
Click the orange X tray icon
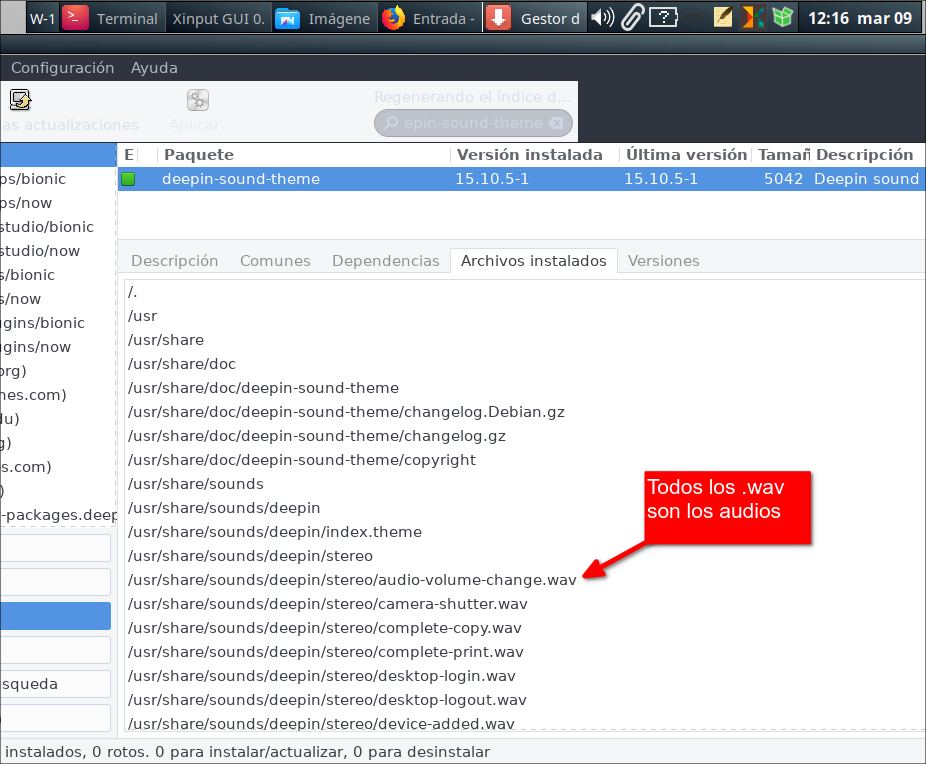click(x=752, y=18)
